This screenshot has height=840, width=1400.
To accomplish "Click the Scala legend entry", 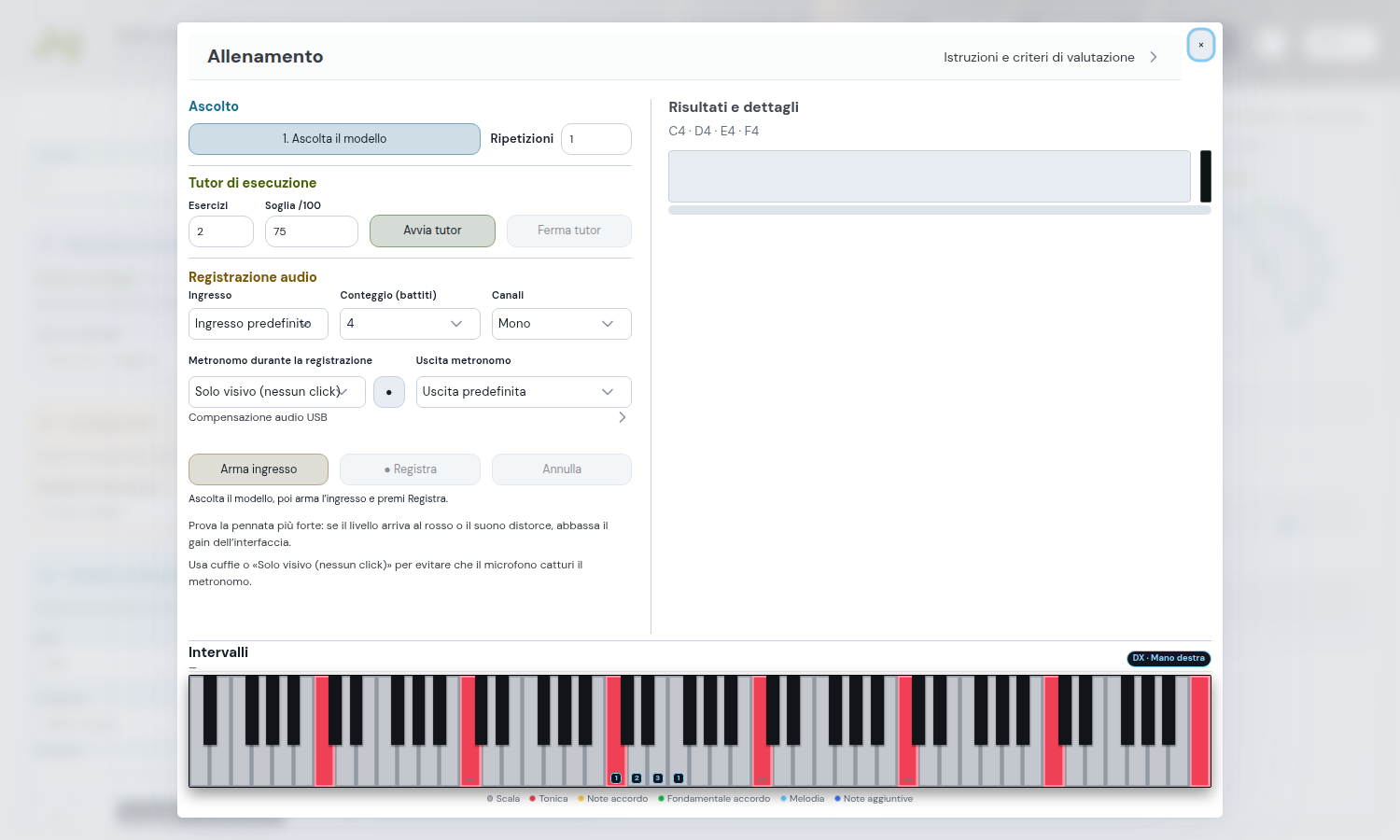I will point(504,799).
